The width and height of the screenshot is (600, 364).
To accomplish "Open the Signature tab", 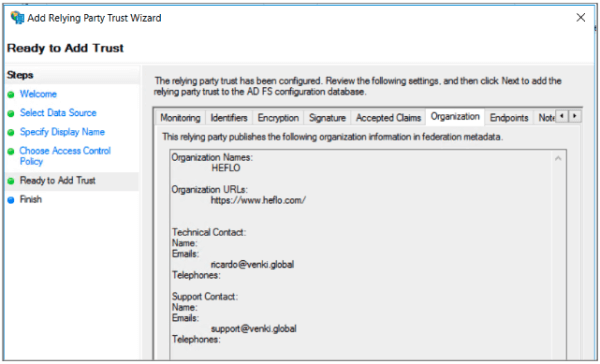I will point(327,118).
